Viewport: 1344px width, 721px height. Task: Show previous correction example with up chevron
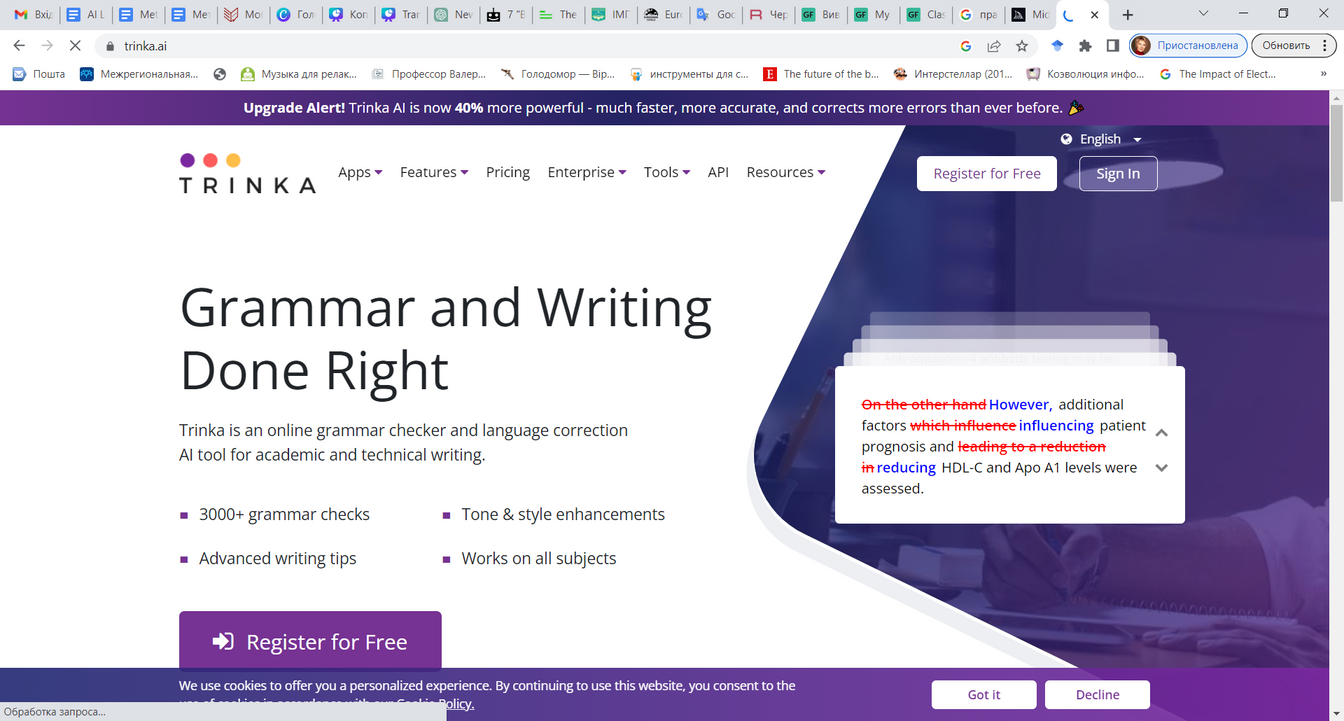[x=1161, y=433]
